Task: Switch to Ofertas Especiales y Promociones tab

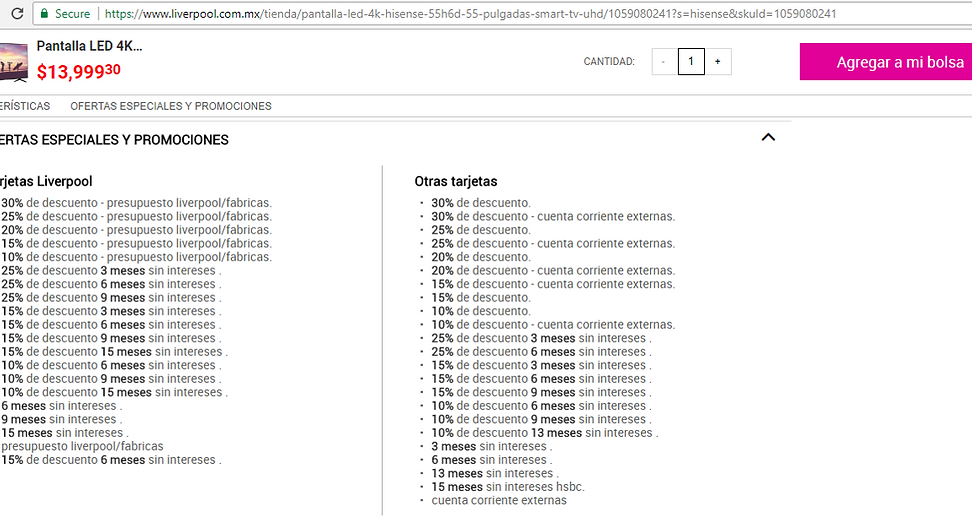Action: click(x=170, y=106)
